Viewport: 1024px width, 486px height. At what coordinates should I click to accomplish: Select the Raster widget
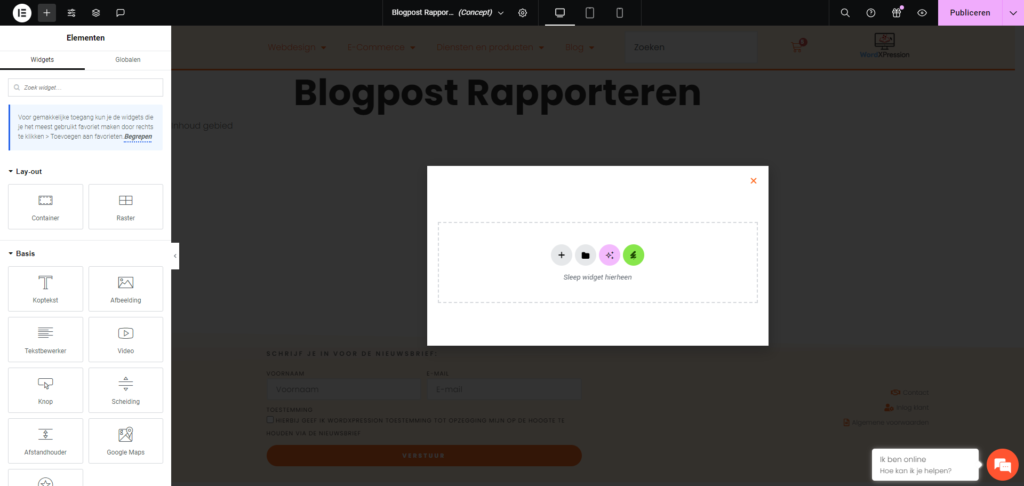[126, 206]
